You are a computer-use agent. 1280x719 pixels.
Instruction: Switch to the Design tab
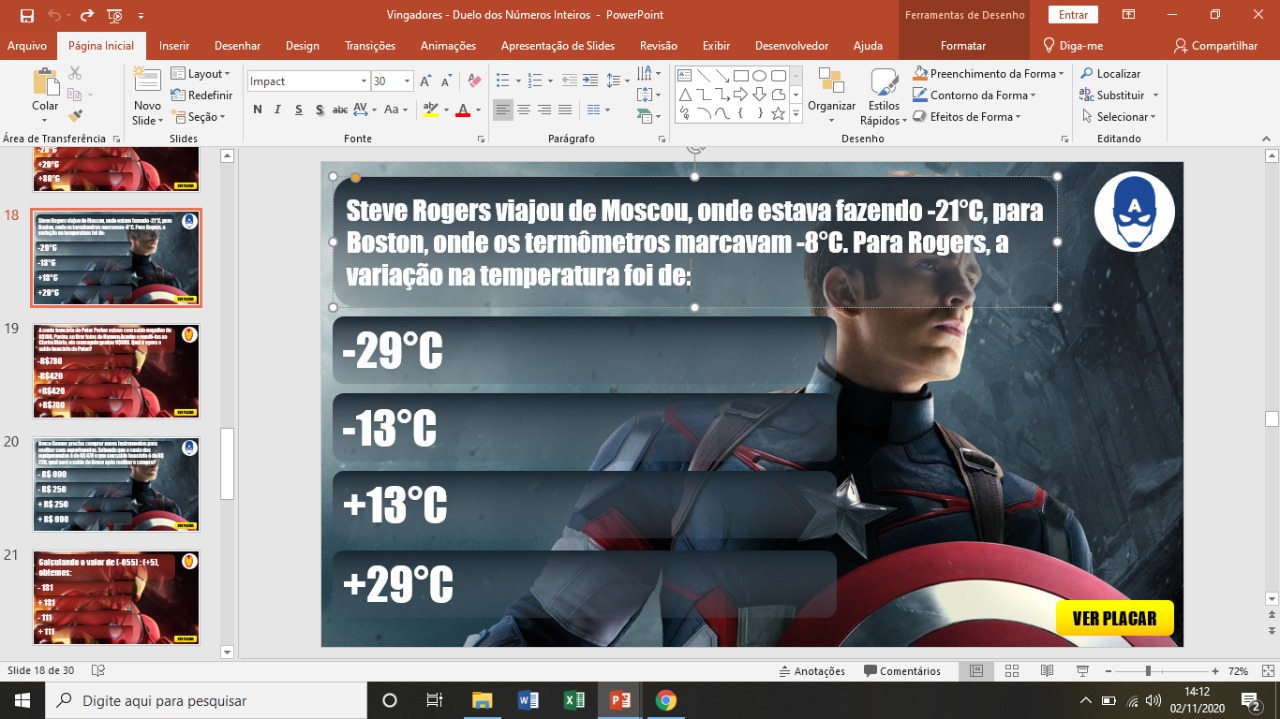[302, 45]
